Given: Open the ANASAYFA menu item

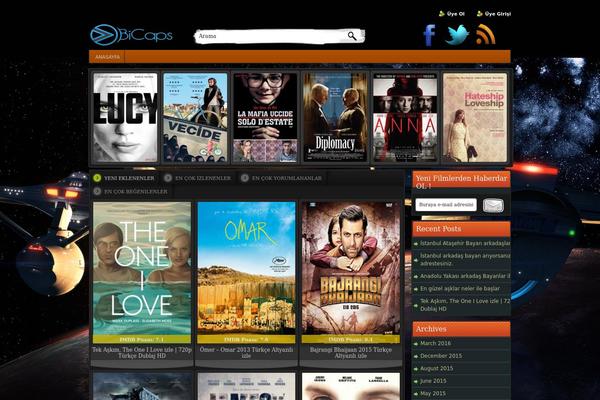Looking at the screenshot, I should pyautogui.click(x=107, y=57).
